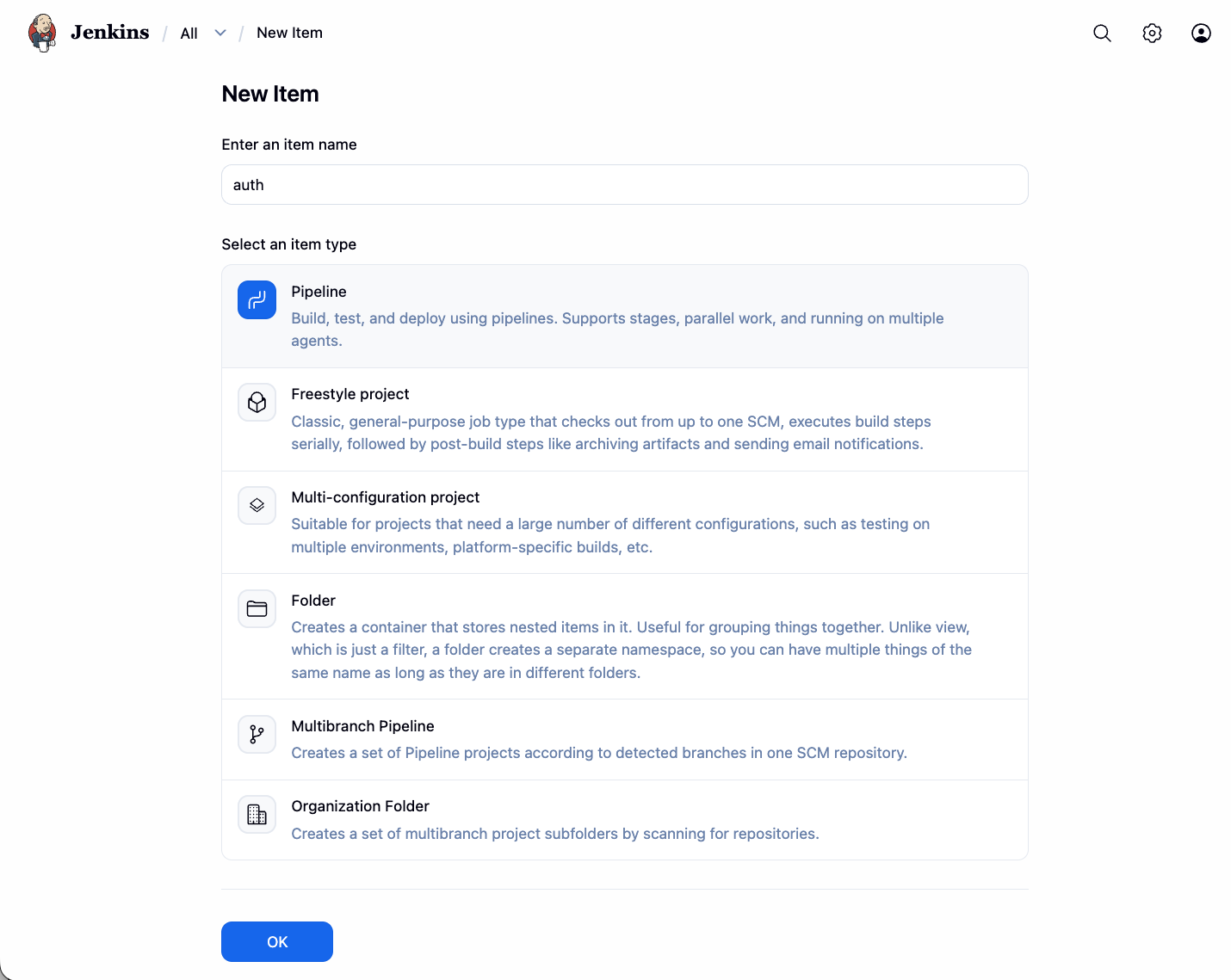
Task: Open the user account icon
Action: [x=1201, y=33]
